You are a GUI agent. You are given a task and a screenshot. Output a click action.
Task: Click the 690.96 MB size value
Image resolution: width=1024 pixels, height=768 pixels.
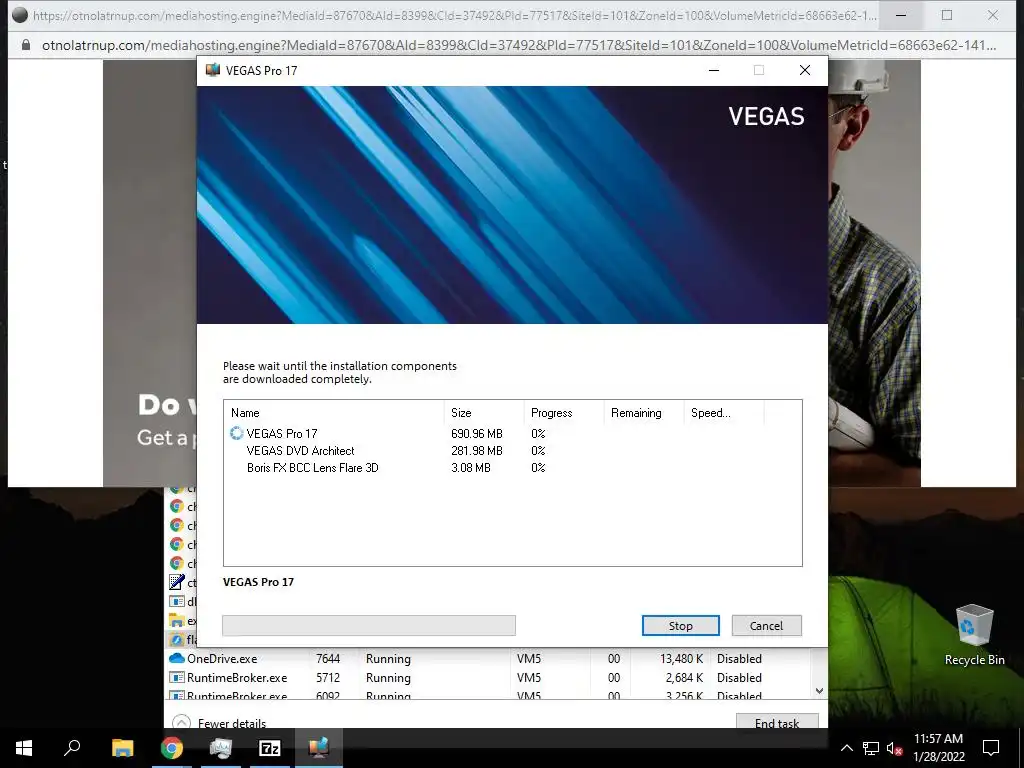click(x=477, y=434)
